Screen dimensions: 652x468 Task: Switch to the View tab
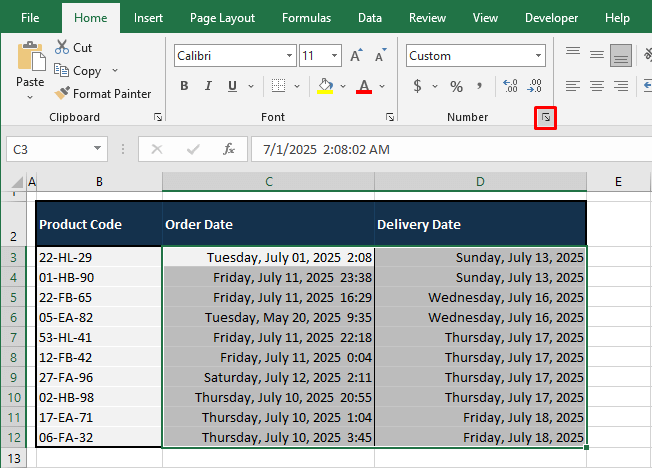(x=485, y=18)
